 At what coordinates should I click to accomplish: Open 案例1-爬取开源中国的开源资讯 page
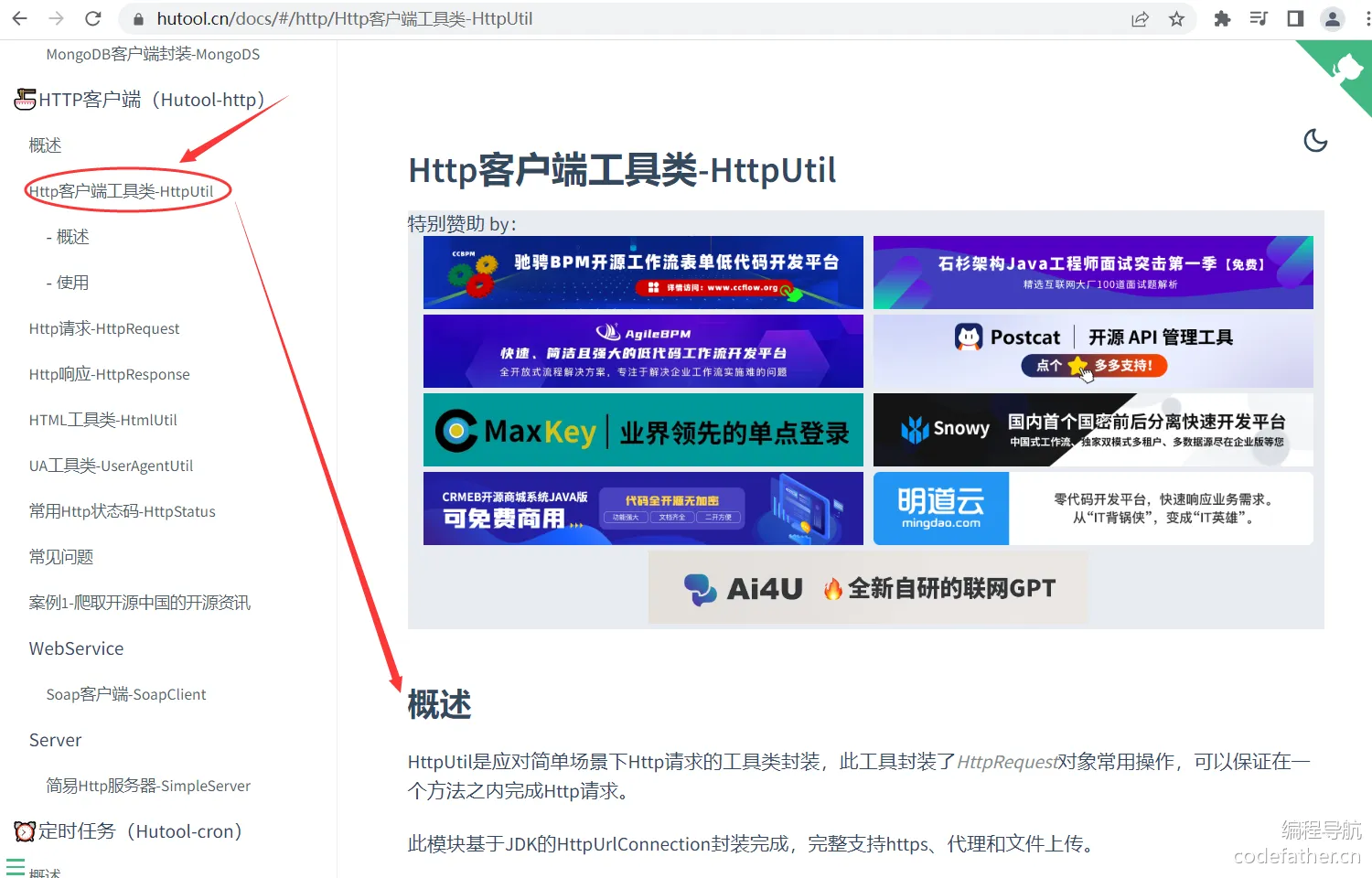(140, 603)
